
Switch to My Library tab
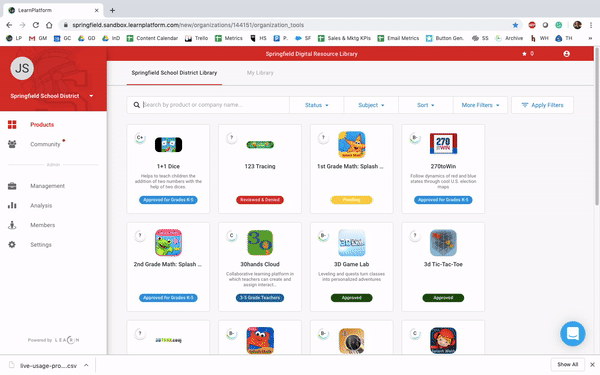coord(260,73)
